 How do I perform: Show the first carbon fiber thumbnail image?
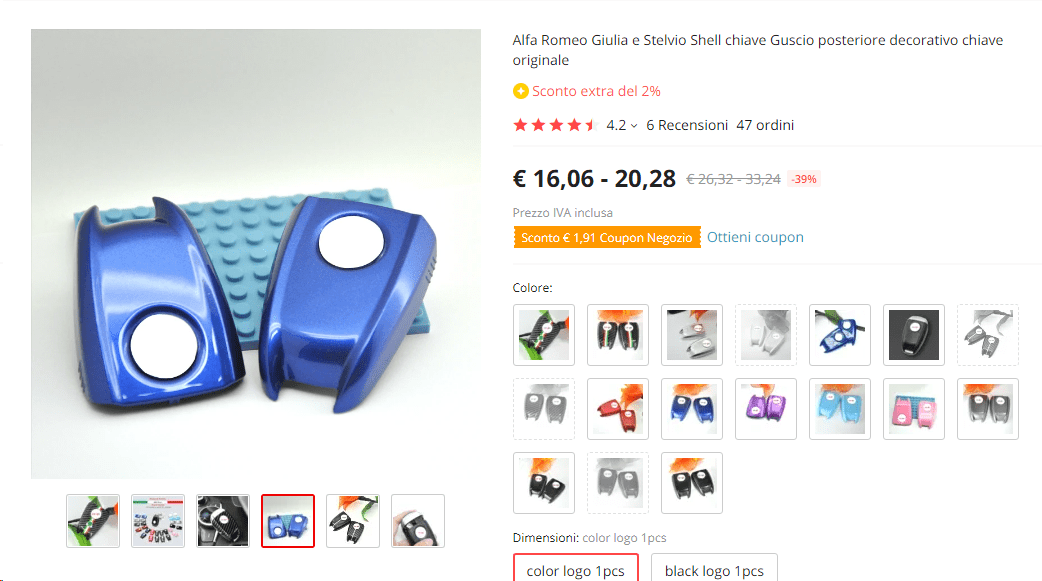point(93,521)
